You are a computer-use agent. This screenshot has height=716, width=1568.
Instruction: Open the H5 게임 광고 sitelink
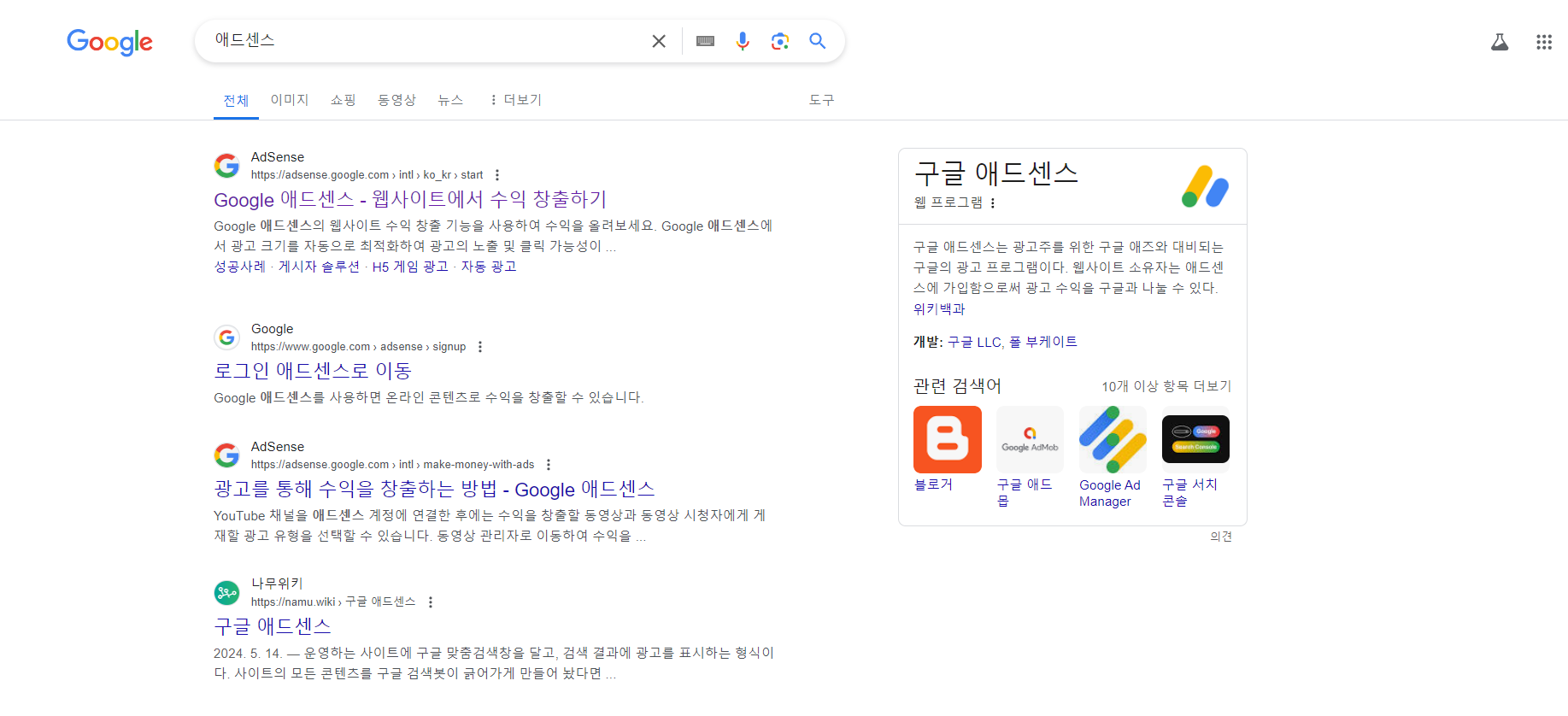pyautogui.click(x=410, y=267)
